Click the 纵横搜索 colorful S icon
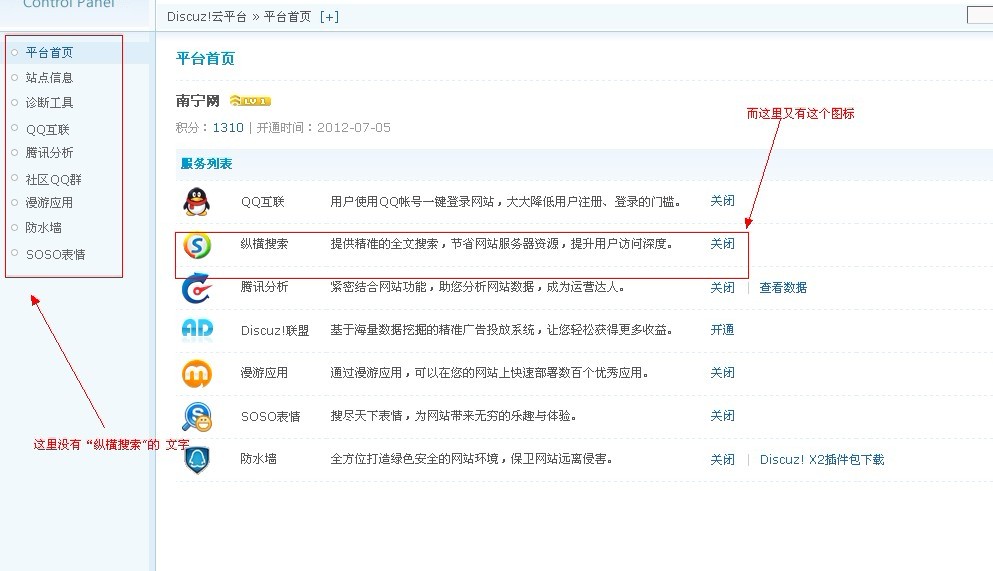 click(197, 246)
